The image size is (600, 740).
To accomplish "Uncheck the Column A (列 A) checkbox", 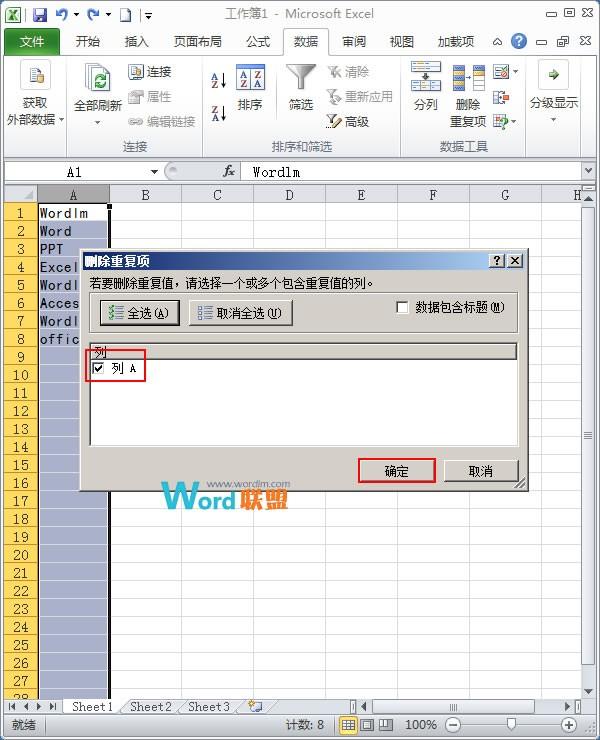I will [x=98, y=368].
